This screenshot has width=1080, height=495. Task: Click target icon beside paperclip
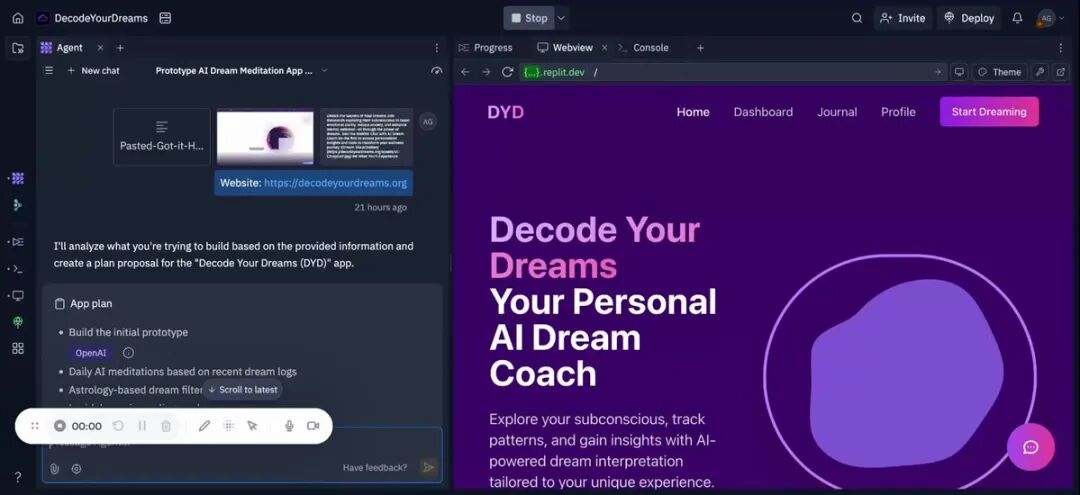pyautogui.click(x=76, y=468)
